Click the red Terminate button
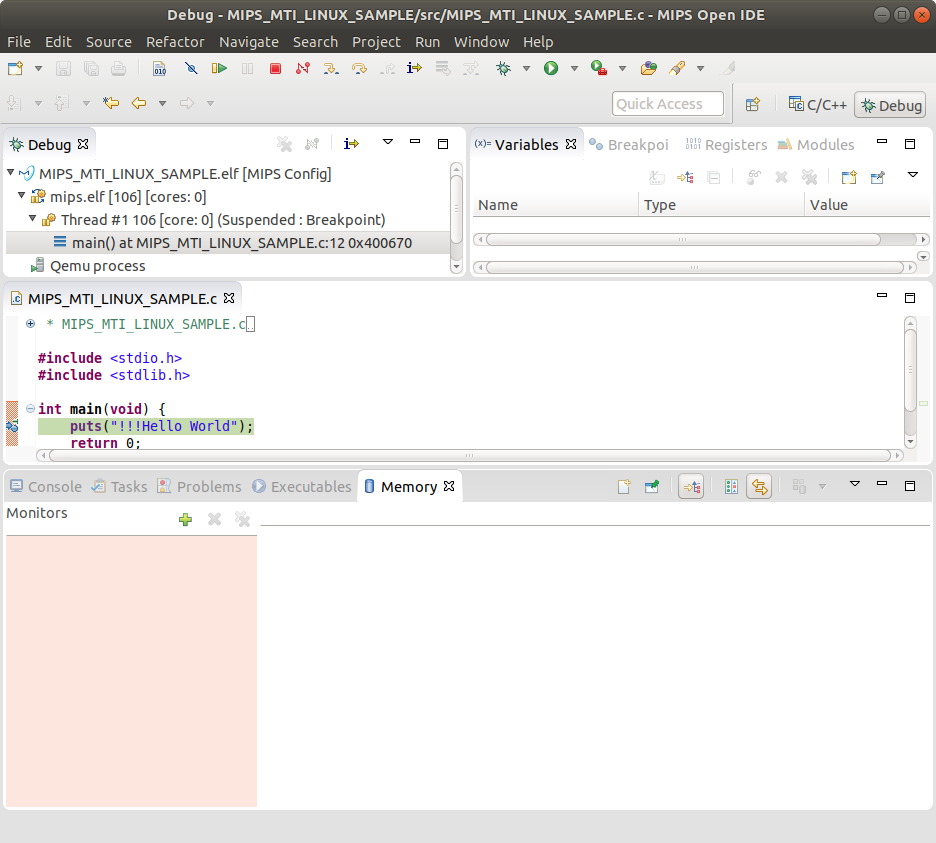 (275, 69)
